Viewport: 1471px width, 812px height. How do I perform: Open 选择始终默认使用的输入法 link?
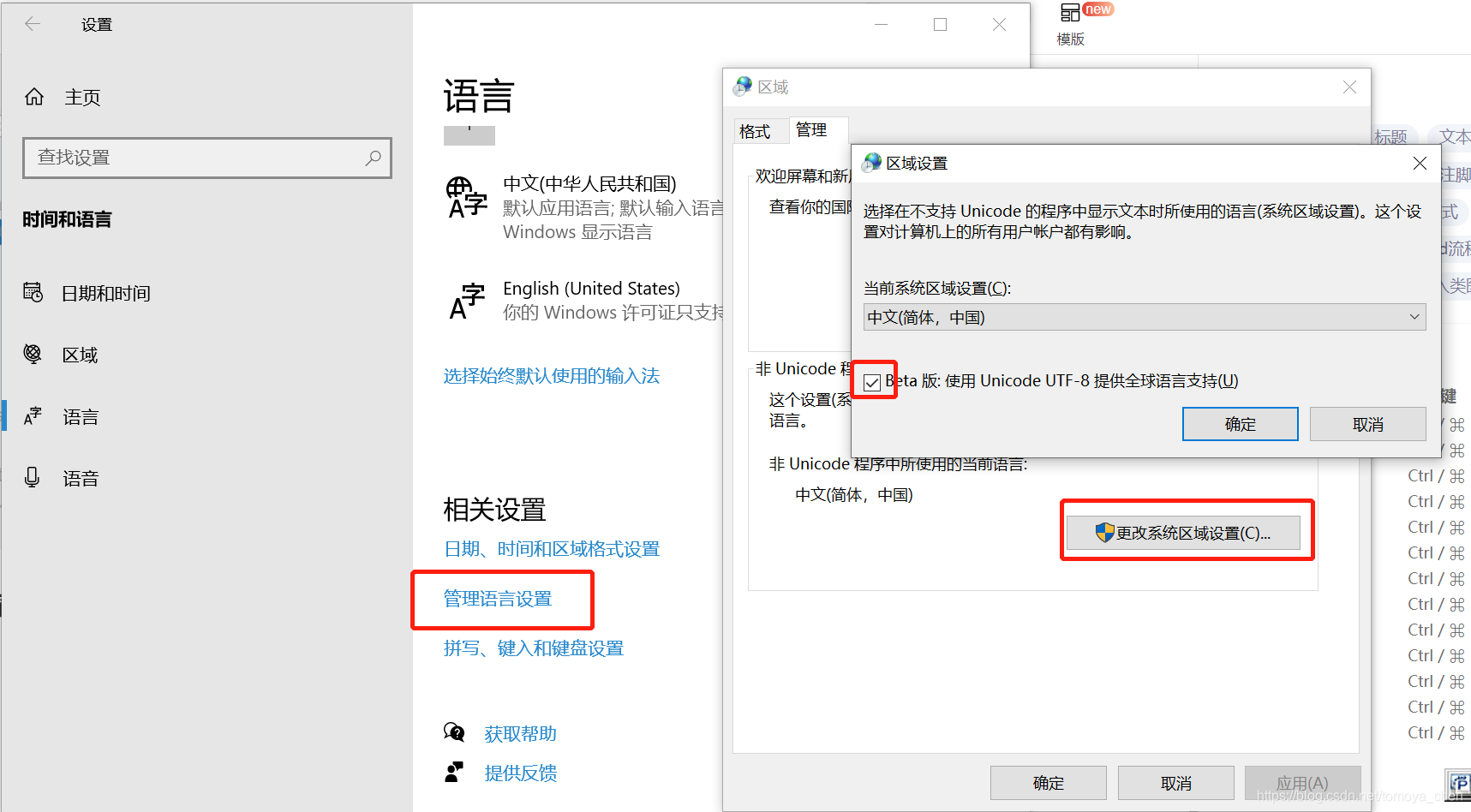pos(551,375)
